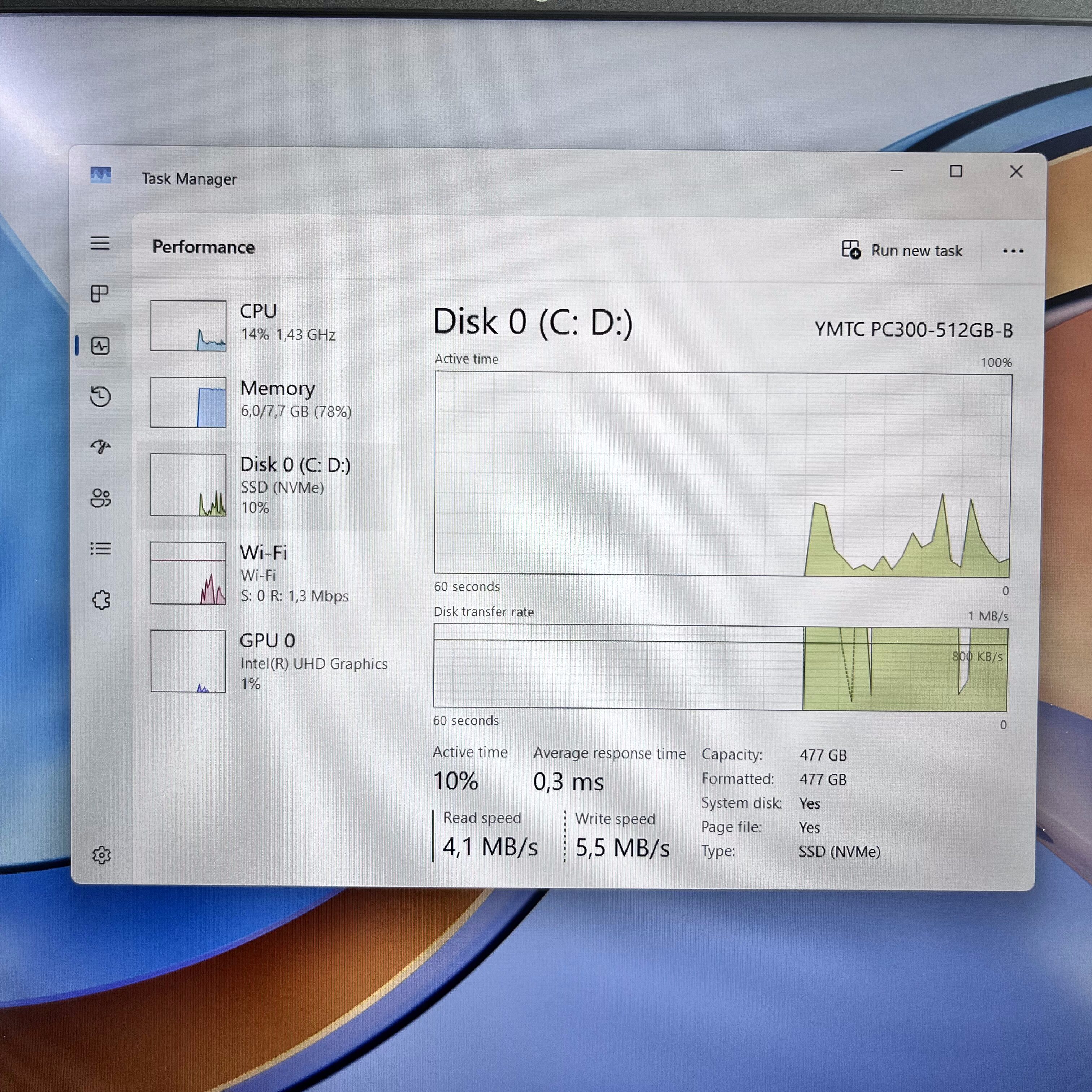Screen dimensions: 1092x1092
Task: Open the Startup apps page icon
Action: point(101,447)
